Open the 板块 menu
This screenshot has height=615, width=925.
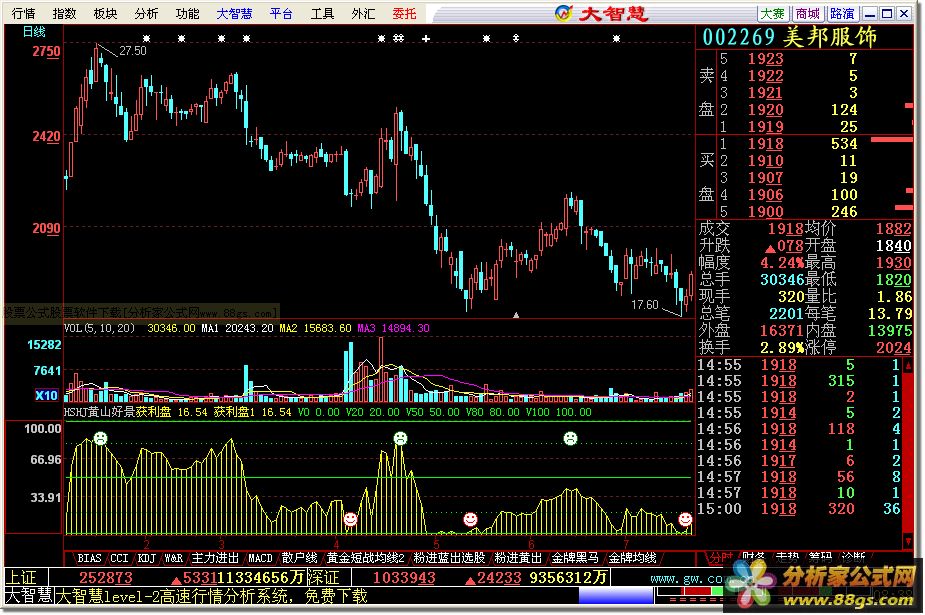coord(105,13)
